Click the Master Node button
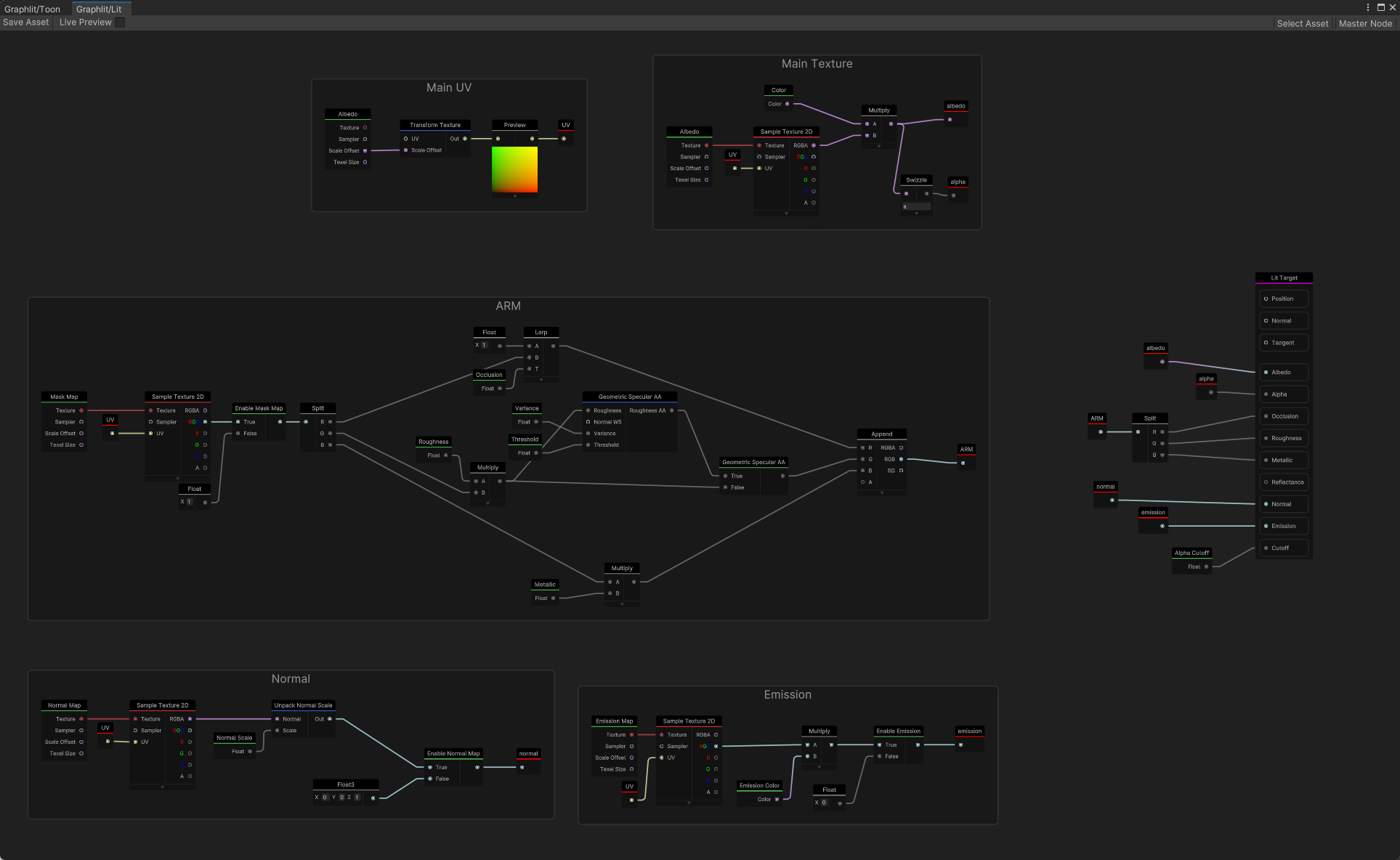This screenshot has height=860, width=1400. pyautogui.click(x=1365, y=23)
